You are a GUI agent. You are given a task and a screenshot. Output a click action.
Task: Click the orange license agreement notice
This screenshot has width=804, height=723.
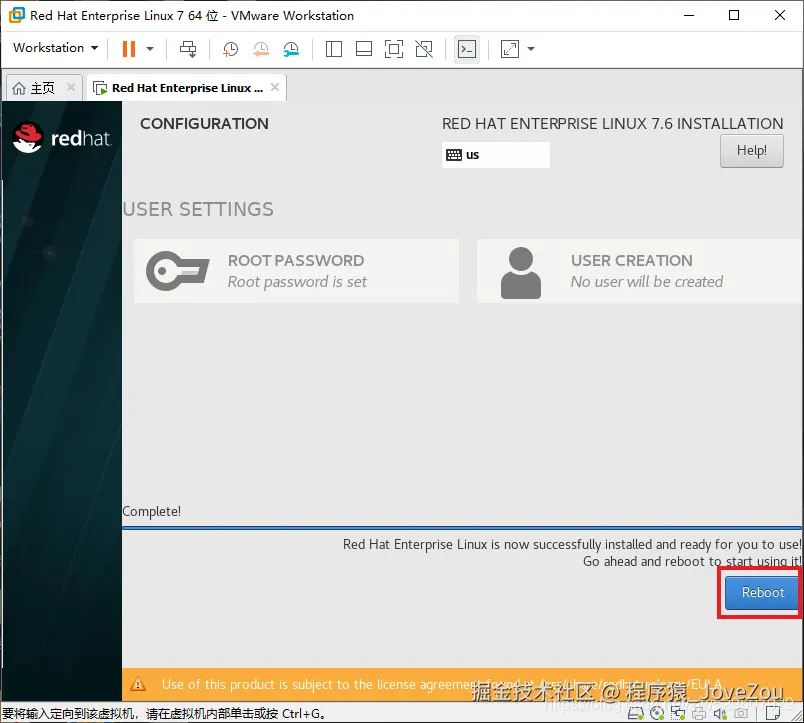pos(463,685)
